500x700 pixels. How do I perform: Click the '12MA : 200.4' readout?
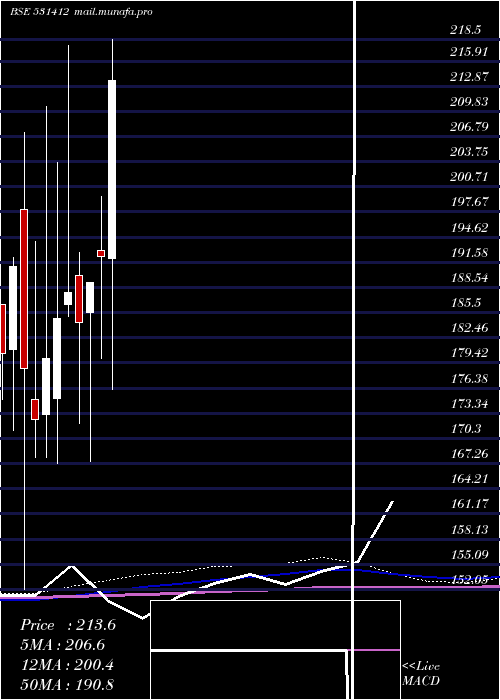click(x=67, y=665)
